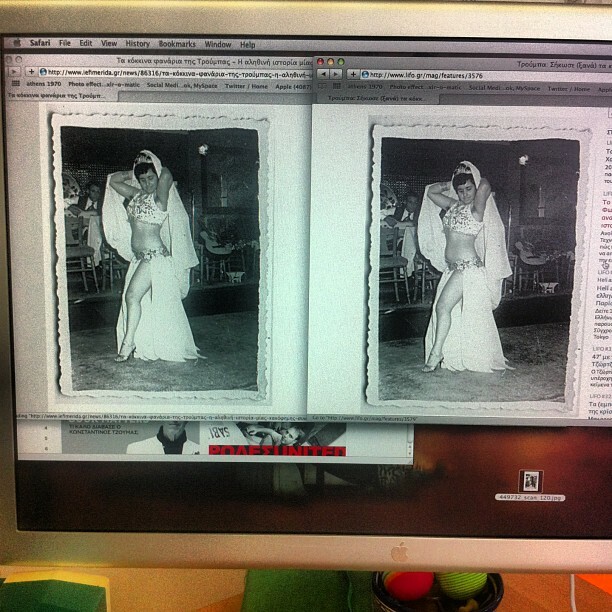Image resolution: width=612 pixels, height=612 pixels.
Task: Open the Safari menu
Action: point(40,43)
